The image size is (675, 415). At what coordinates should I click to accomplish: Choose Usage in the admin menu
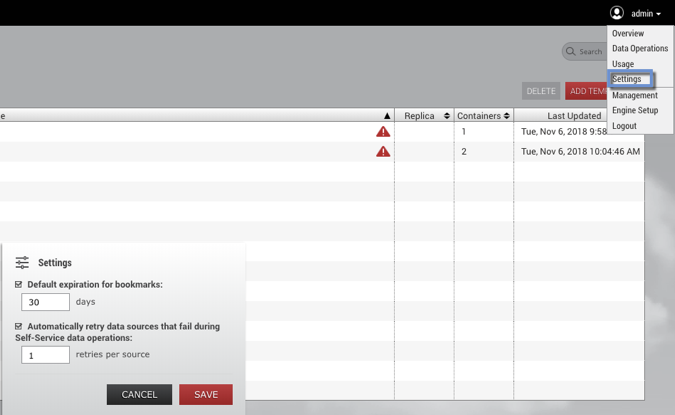(623, 64)
